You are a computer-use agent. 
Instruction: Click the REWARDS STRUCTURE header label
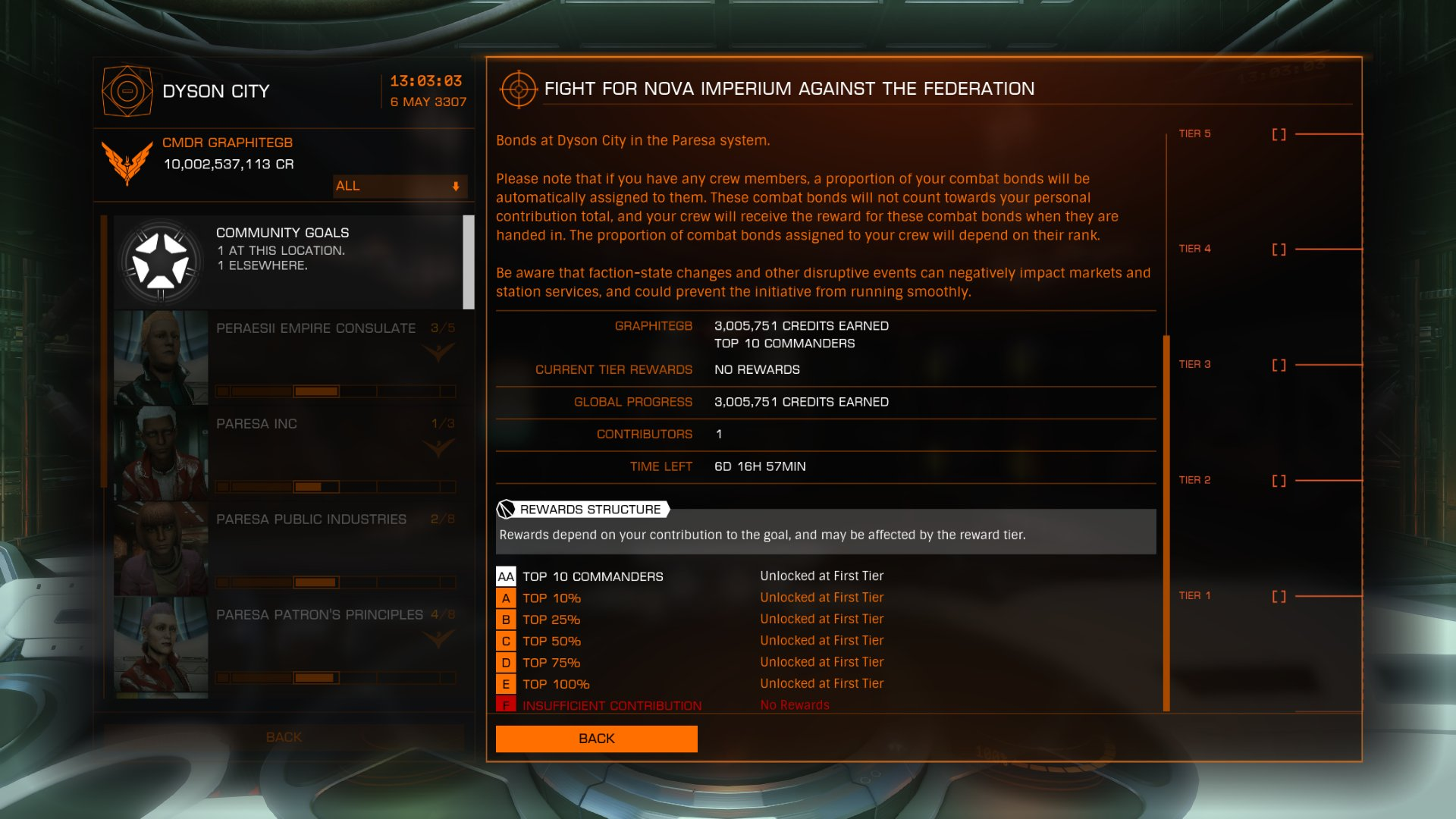pos(590,510)
